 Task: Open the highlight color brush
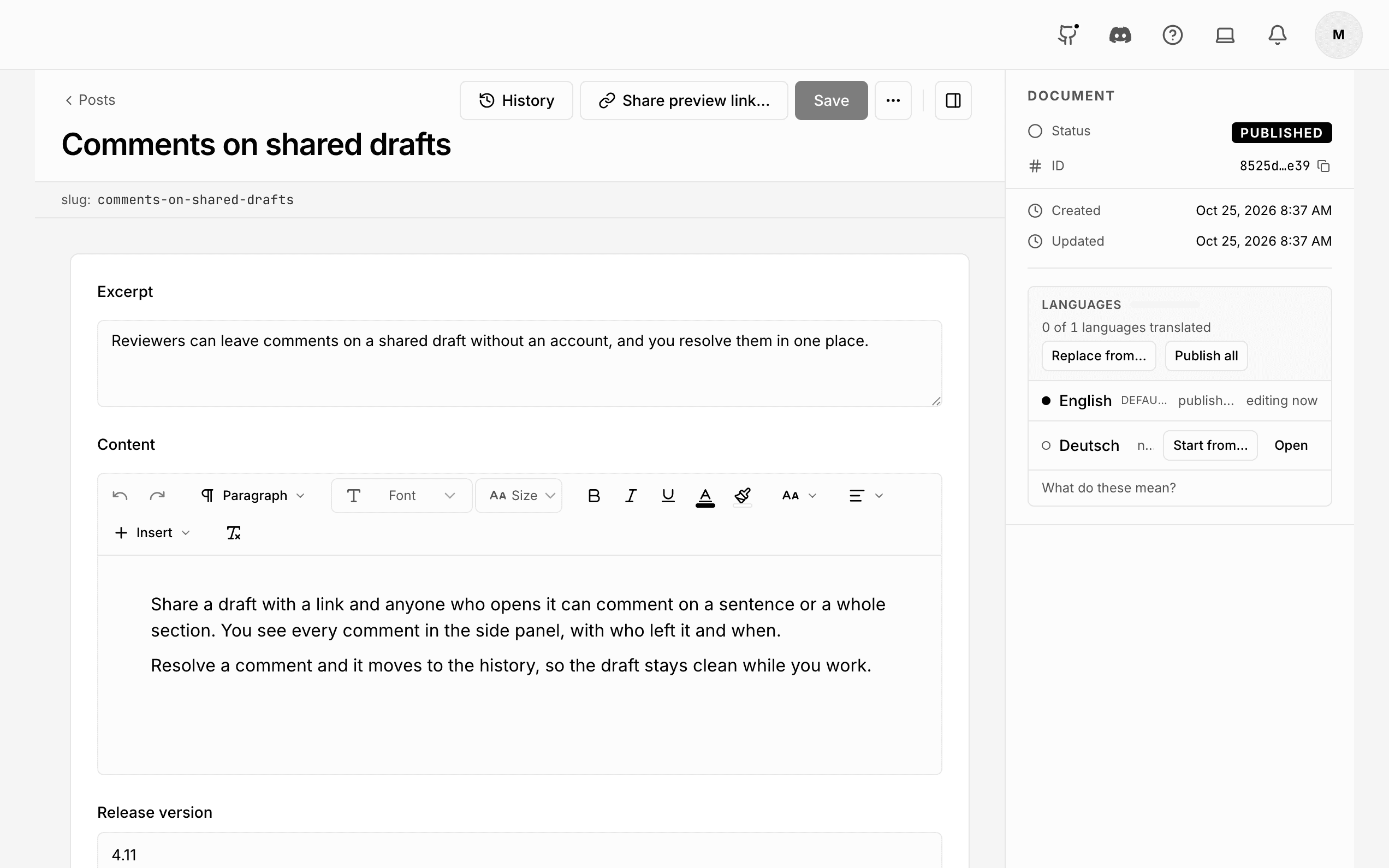[742, 497]
